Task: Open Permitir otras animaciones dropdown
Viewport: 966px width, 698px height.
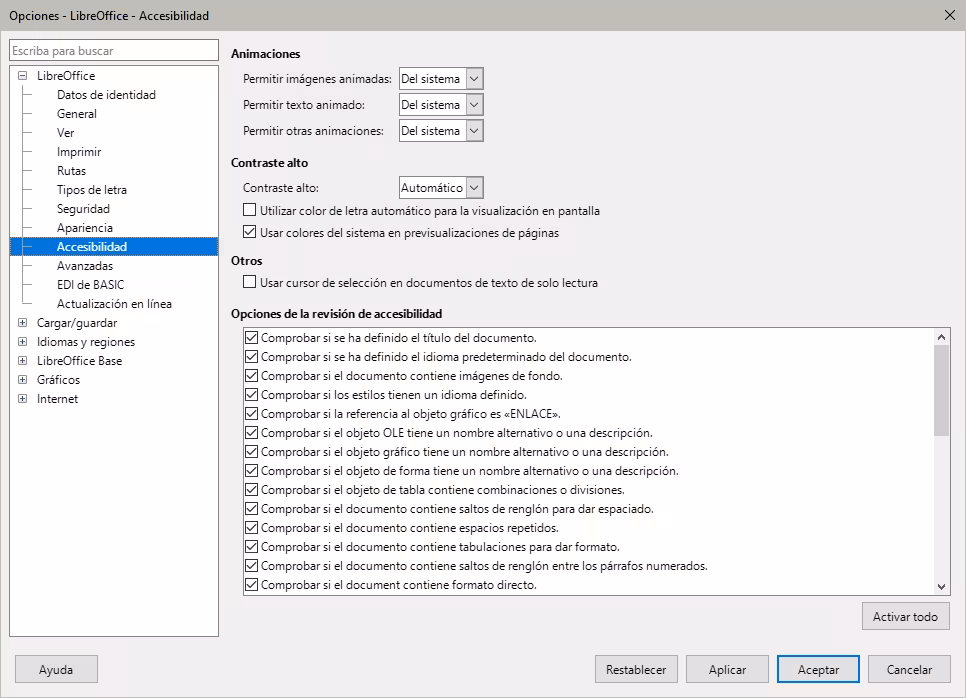Action: 441,131
